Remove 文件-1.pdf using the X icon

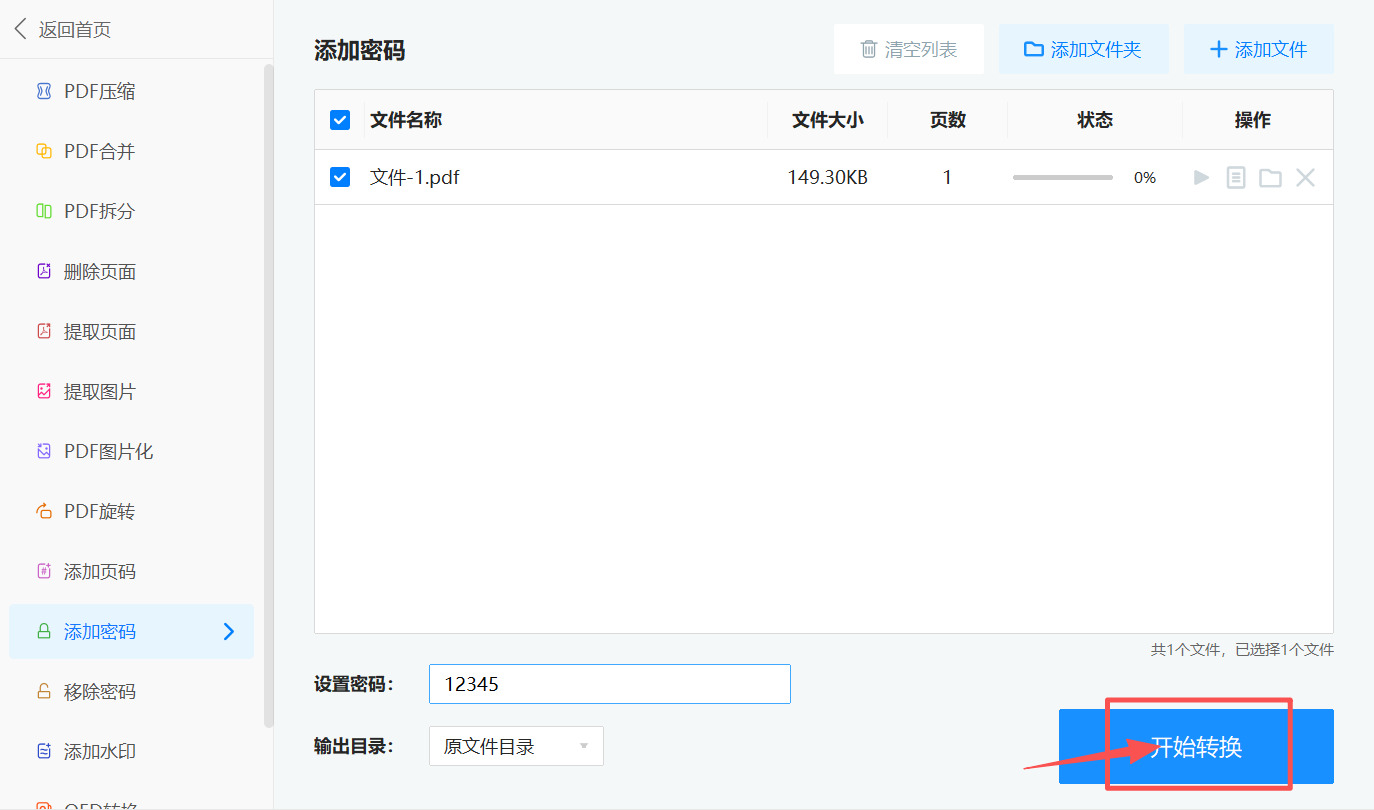click(1305, 178)
